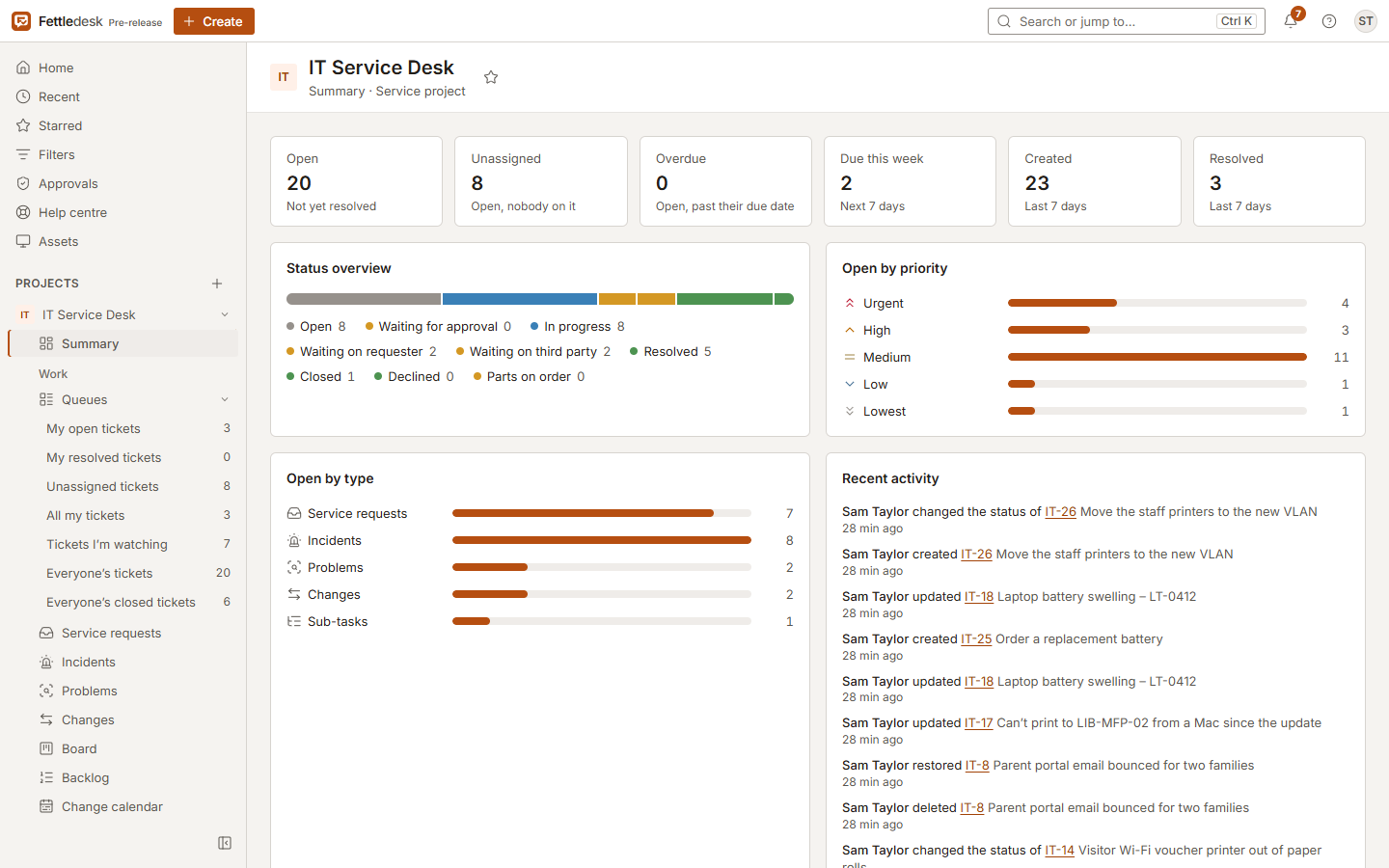This screenshot has height=868, width=1389.
Task: Collapse the sidebar with the panel icon
Action: point(225,843)
